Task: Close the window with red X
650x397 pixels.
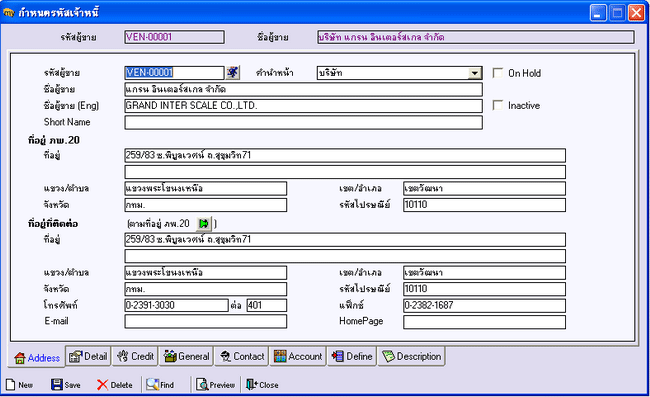Action: tap(636, 13)
